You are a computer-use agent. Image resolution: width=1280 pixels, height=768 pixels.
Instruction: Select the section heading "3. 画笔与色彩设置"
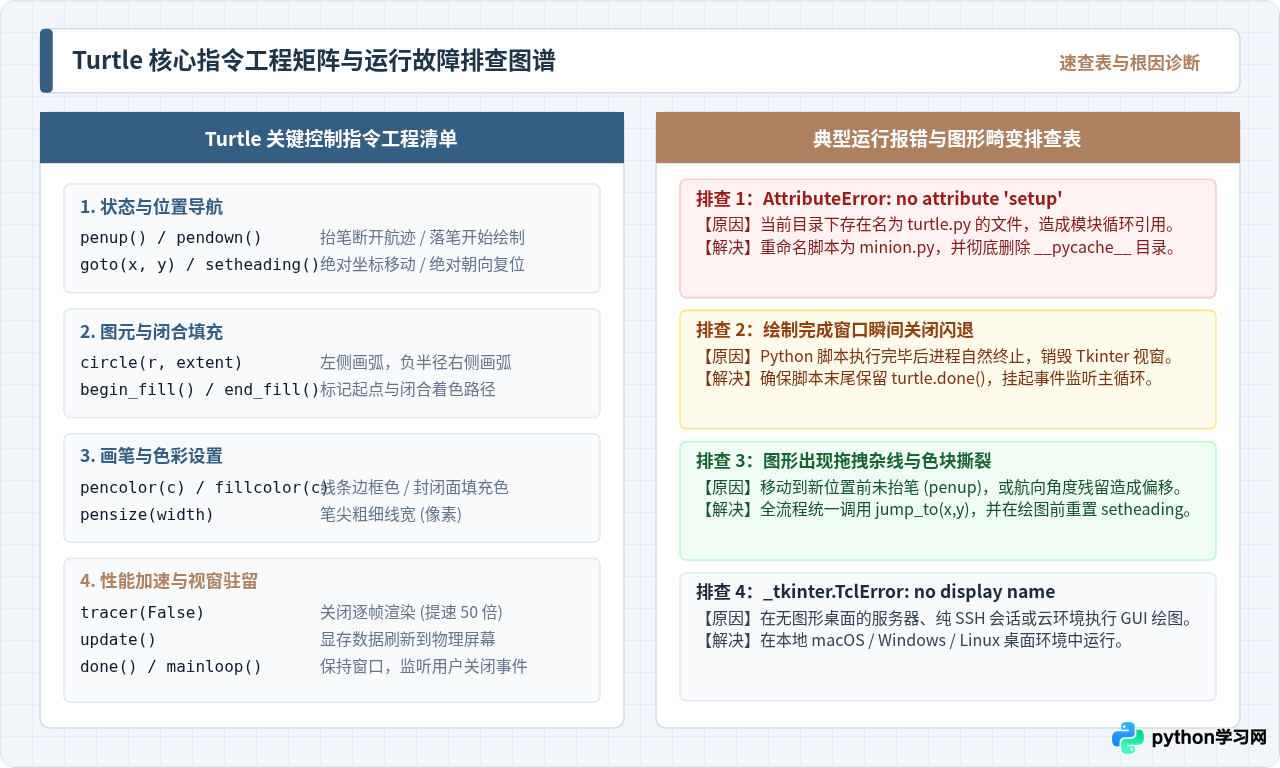[x=151, y=456]
